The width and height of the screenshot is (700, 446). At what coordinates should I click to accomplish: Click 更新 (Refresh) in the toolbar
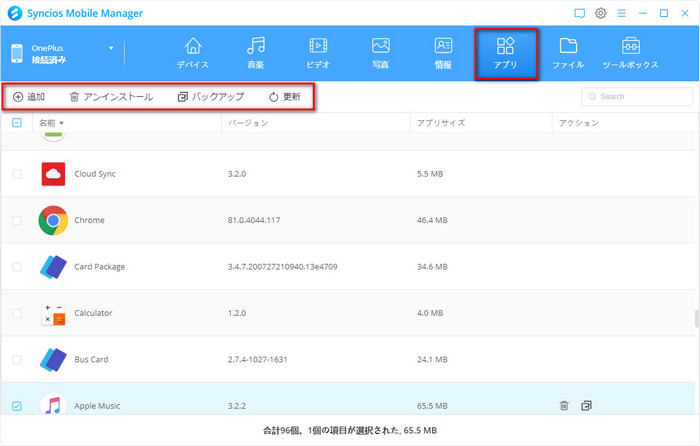(285, 96)
